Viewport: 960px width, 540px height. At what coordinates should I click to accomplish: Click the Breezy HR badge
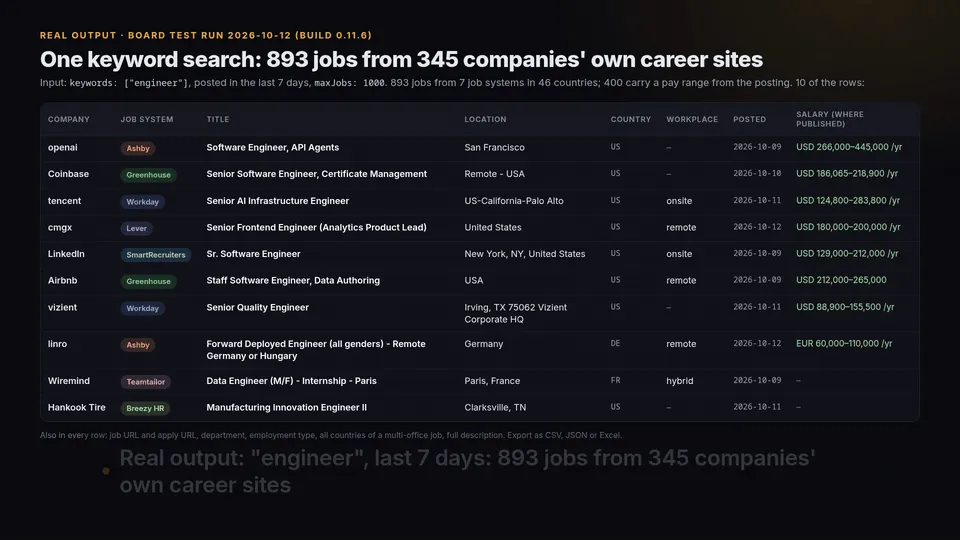click(145, 408)
